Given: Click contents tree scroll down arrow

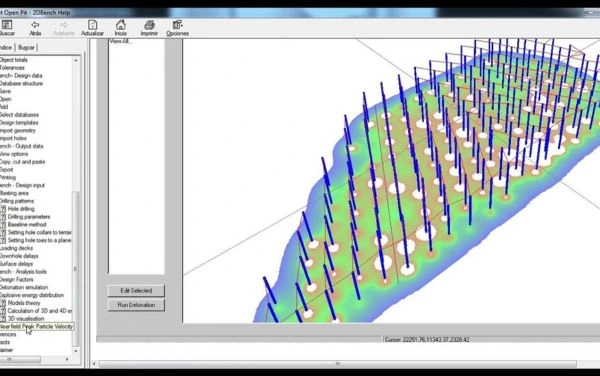Looking at the screenshot, I should (76, 351).
